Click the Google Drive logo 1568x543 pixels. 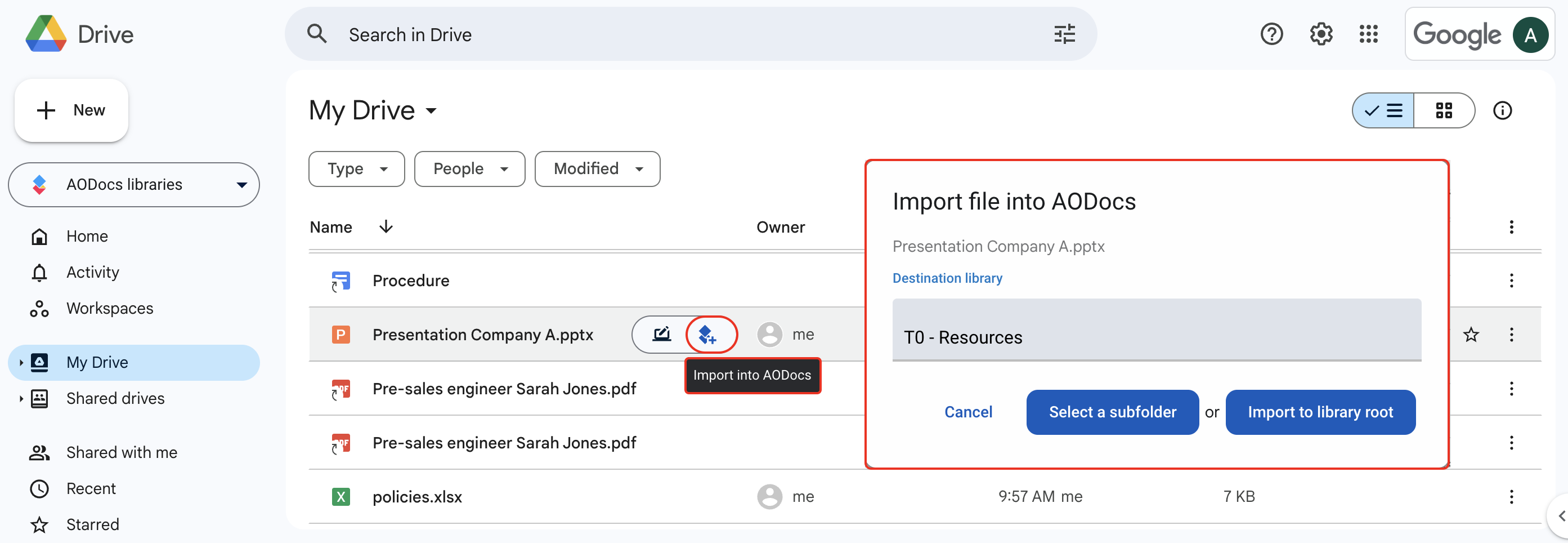(x=46, y=34)
